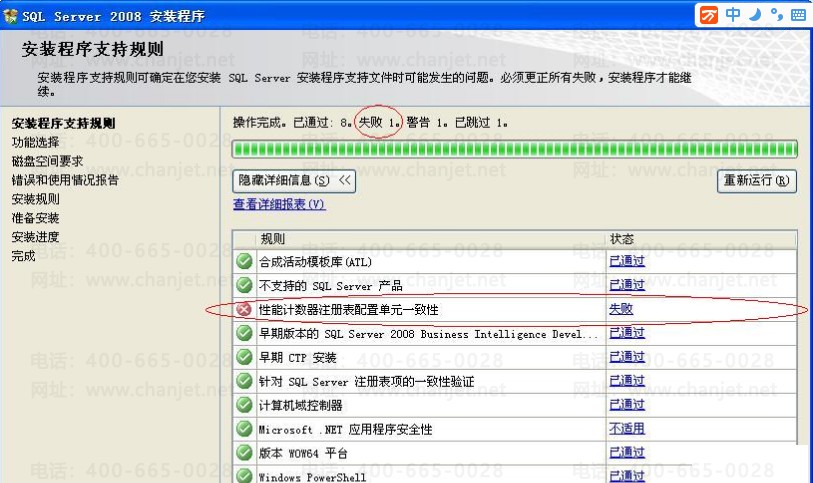Select 完成 step in sidebar
This screenshot has height=483, width=813.
[x=23, y=255]
